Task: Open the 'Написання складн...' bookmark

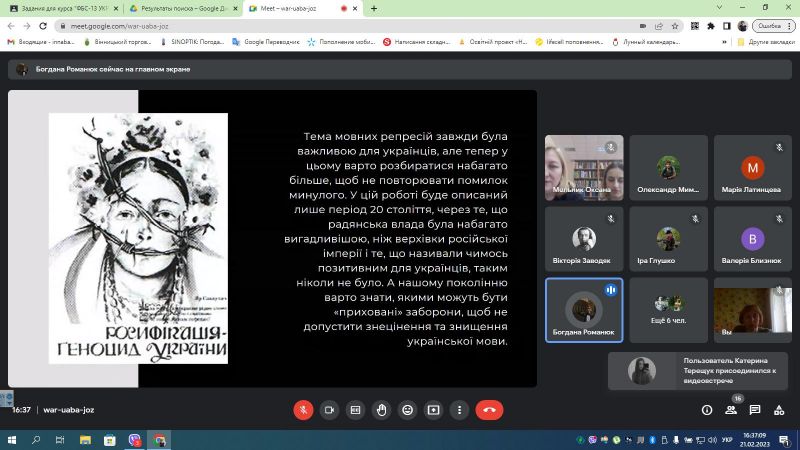Action: [417, 42]
